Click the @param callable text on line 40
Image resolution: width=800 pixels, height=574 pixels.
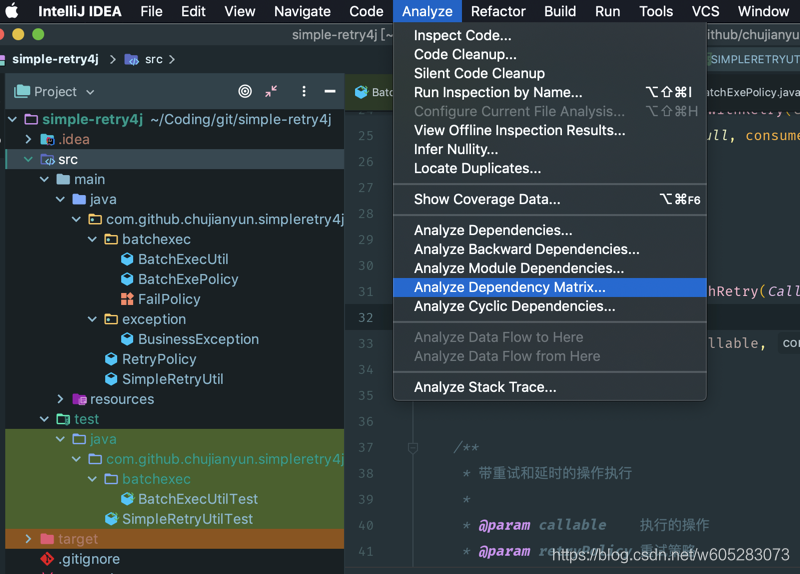(542, 525)
